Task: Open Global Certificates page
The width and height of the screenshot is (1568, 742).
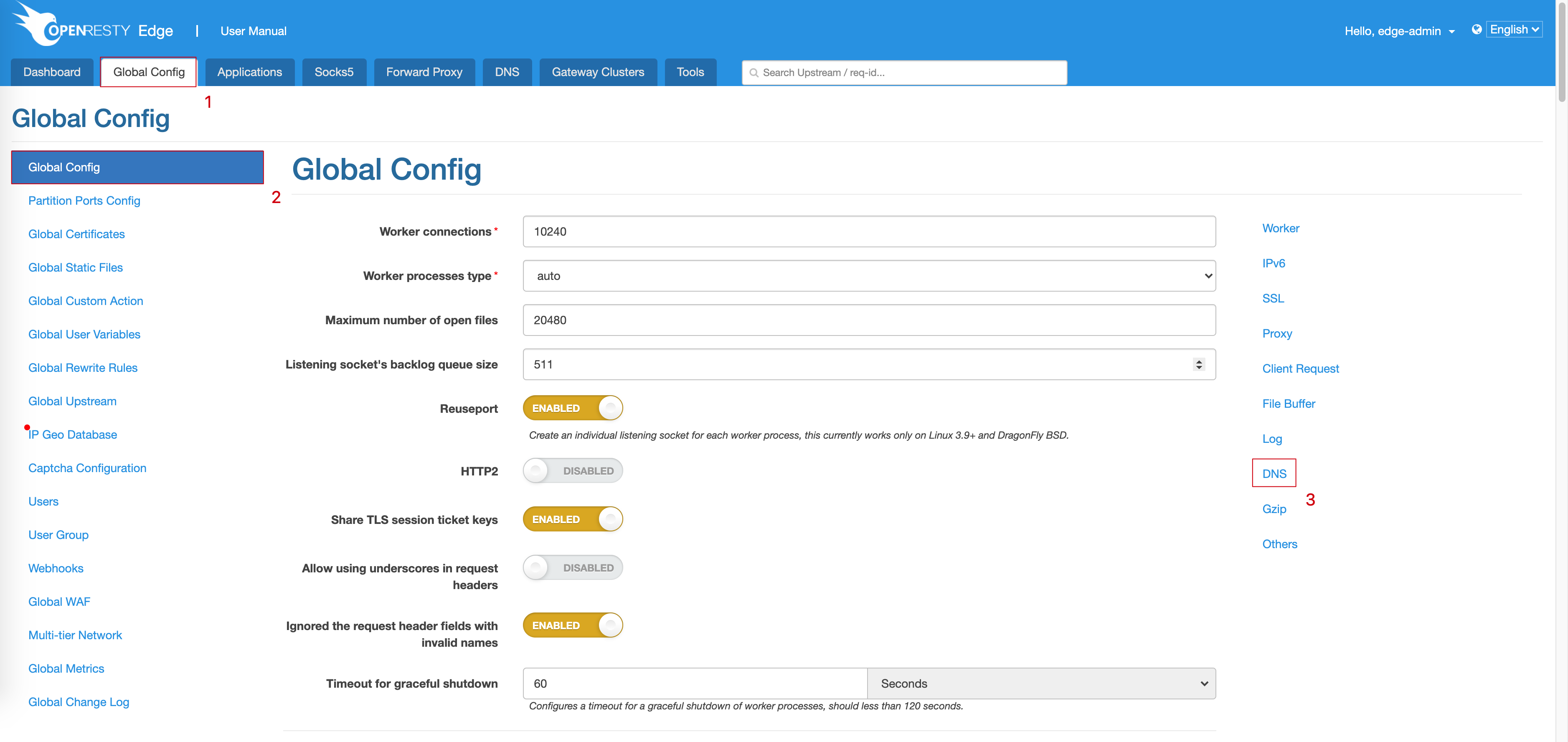Action: [76, 234]
